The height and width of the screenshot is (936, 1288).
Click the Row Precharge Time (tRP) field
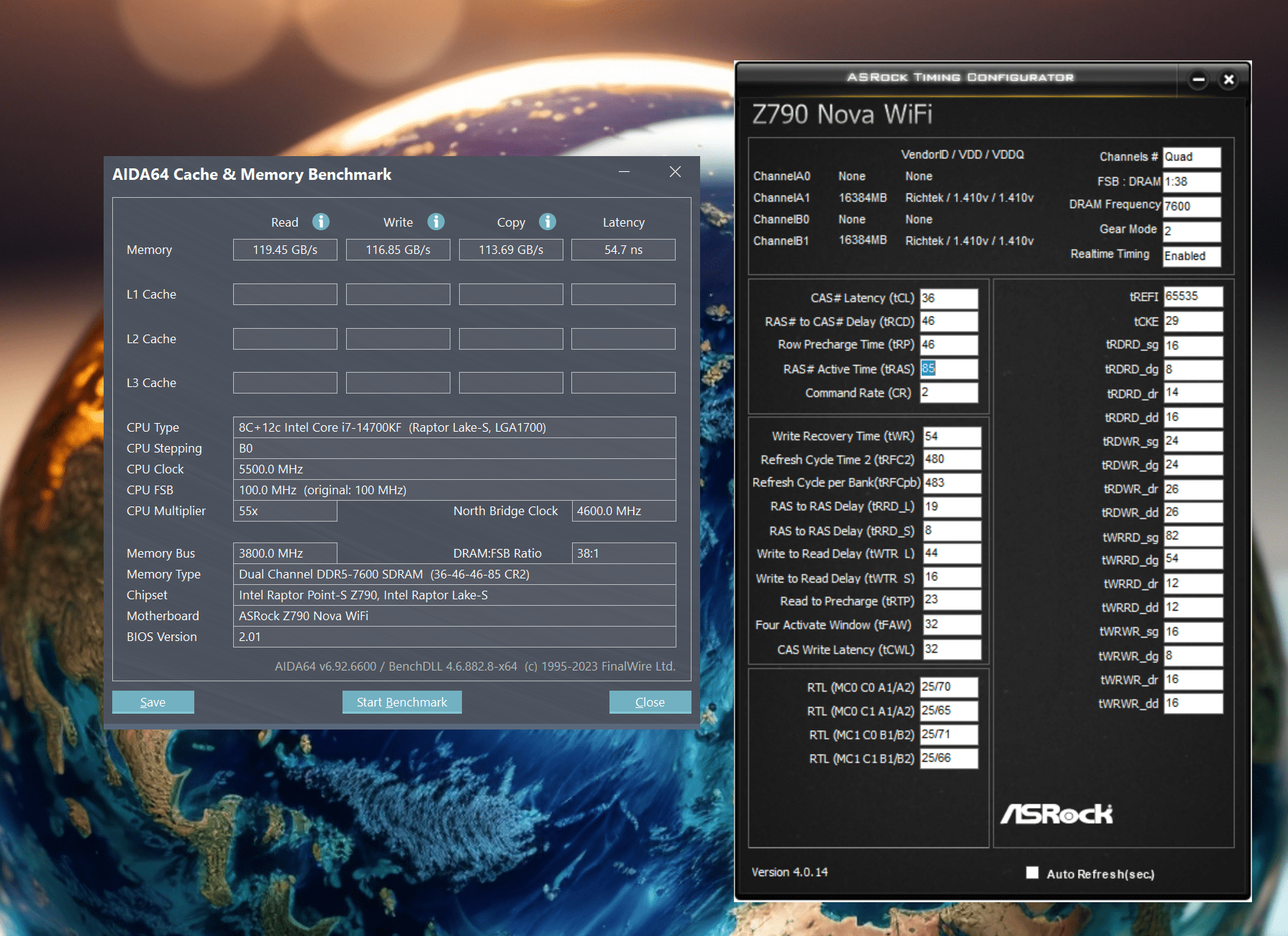click(949, 345)
